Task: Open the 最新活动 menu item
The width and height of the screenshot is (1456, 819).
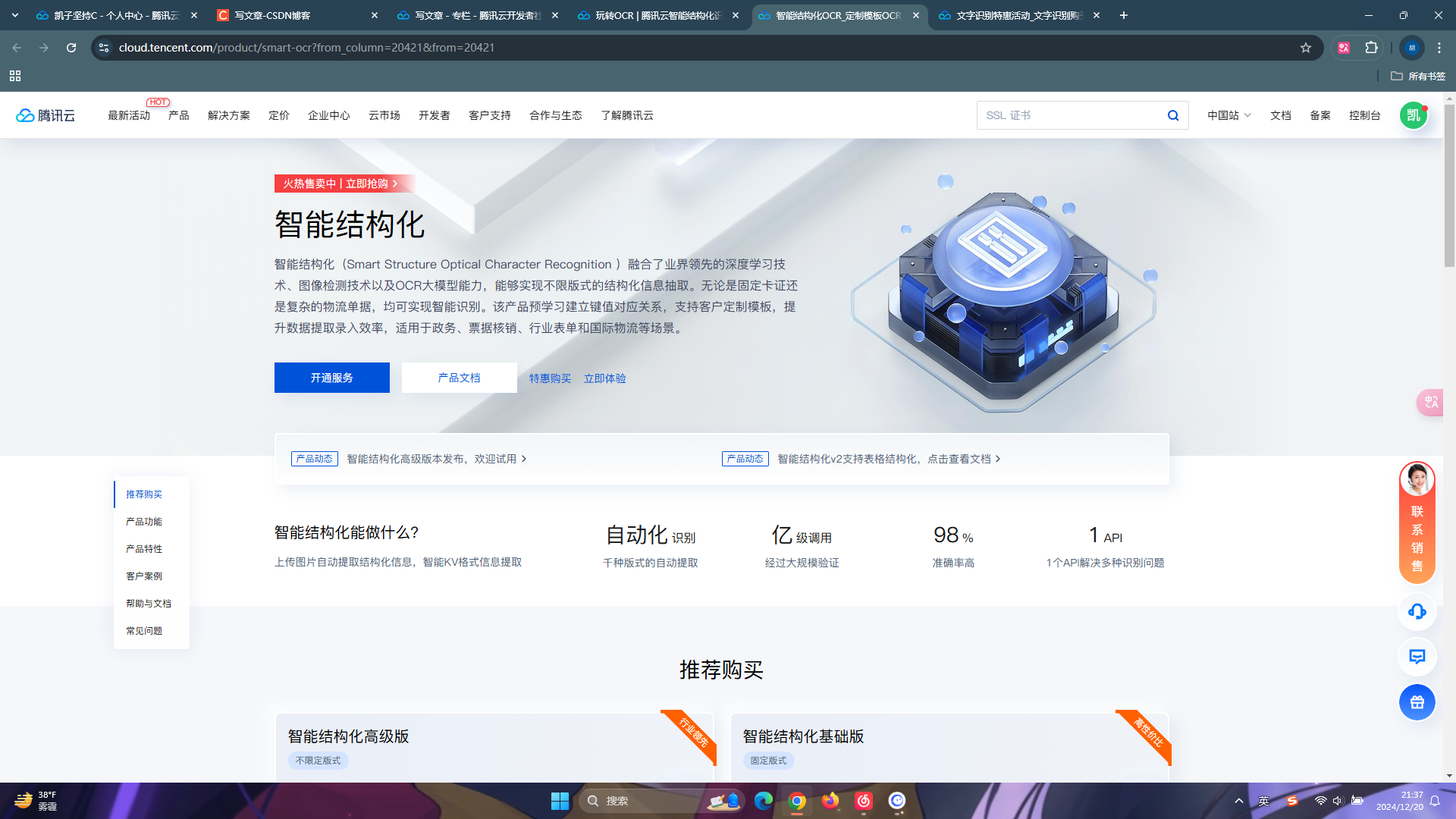Action: (129, 115)
